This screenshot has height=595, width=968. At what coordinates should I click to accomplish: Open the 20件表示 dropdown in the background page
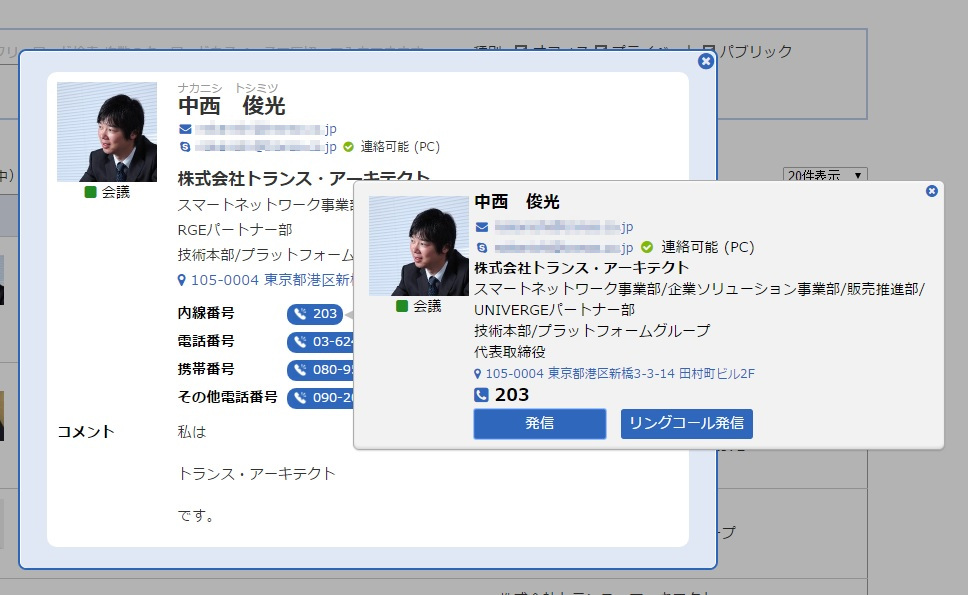pyautogui.click(x=825, y=175)
